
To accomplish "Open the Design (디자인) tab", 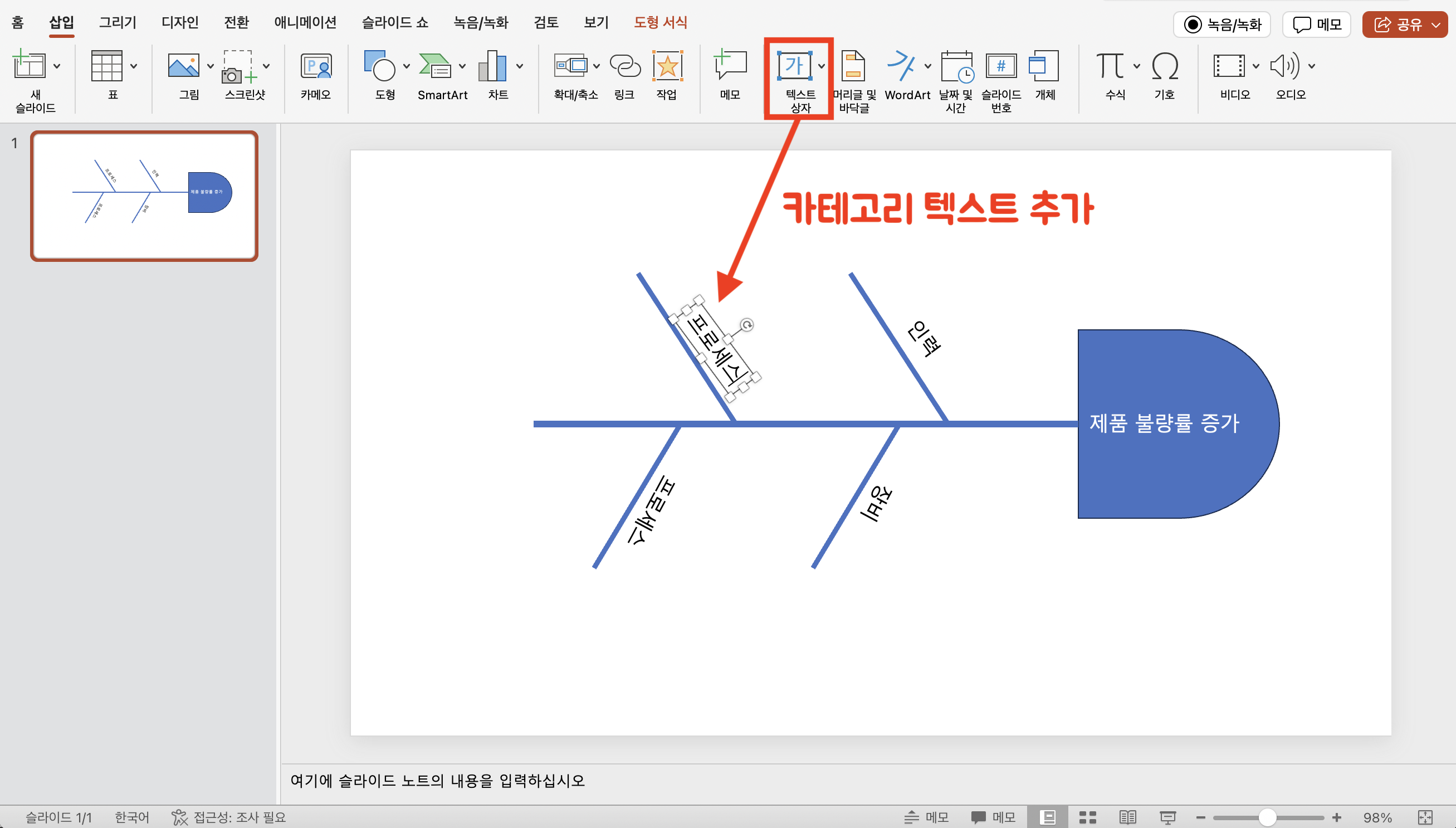I will 179,22.
